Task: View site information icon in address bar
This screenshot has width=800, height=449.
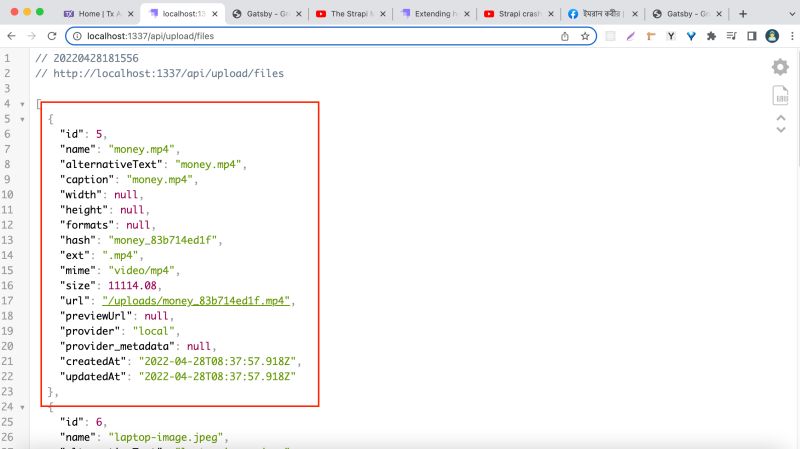Action: pos(77,36)
